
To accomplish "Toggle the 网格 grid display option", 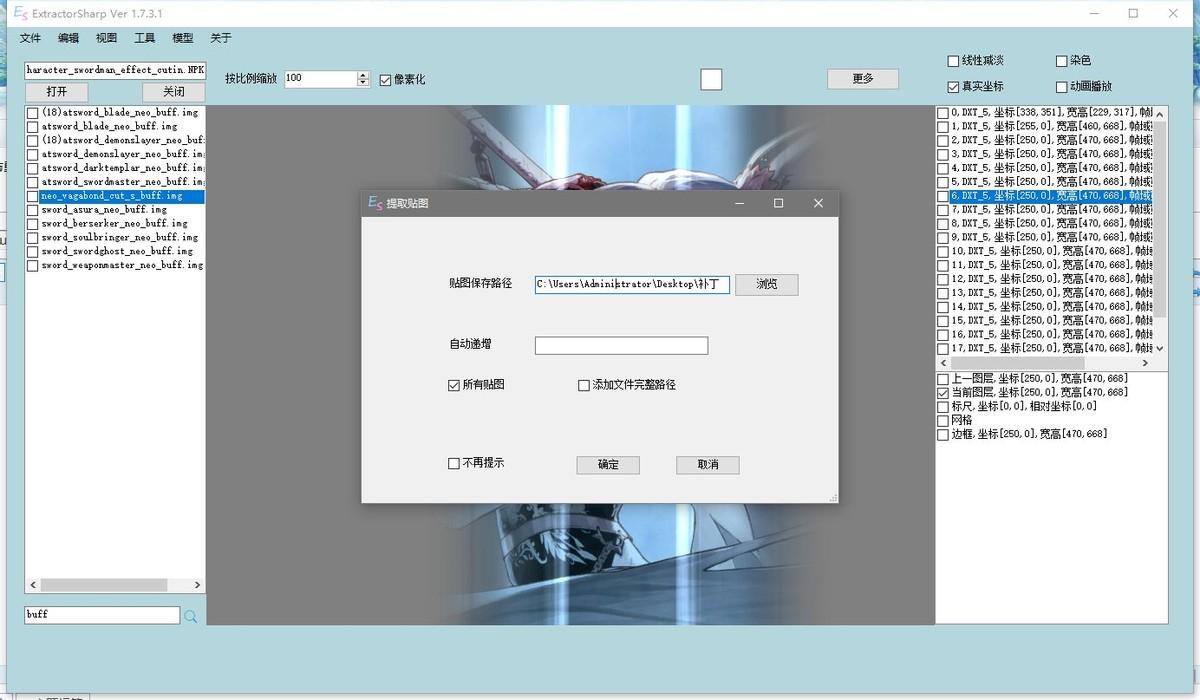I will click(x=942, y=420).
